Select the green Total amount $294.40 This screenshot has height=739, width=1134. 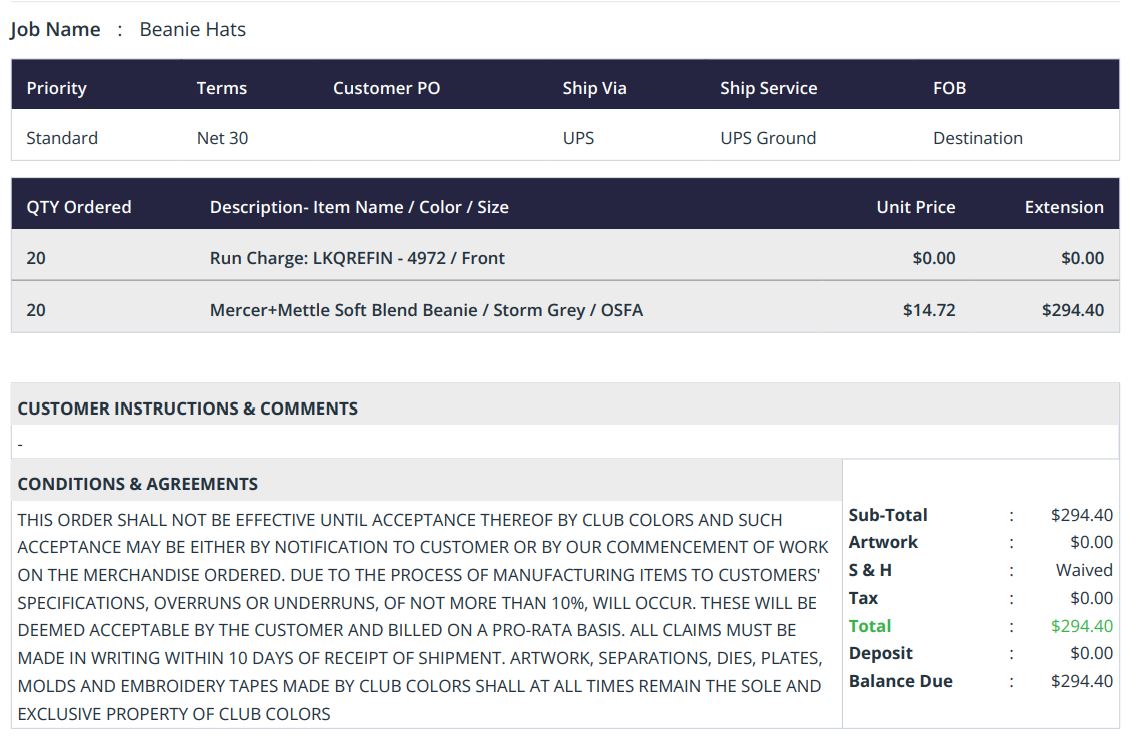coord(1081,626)
